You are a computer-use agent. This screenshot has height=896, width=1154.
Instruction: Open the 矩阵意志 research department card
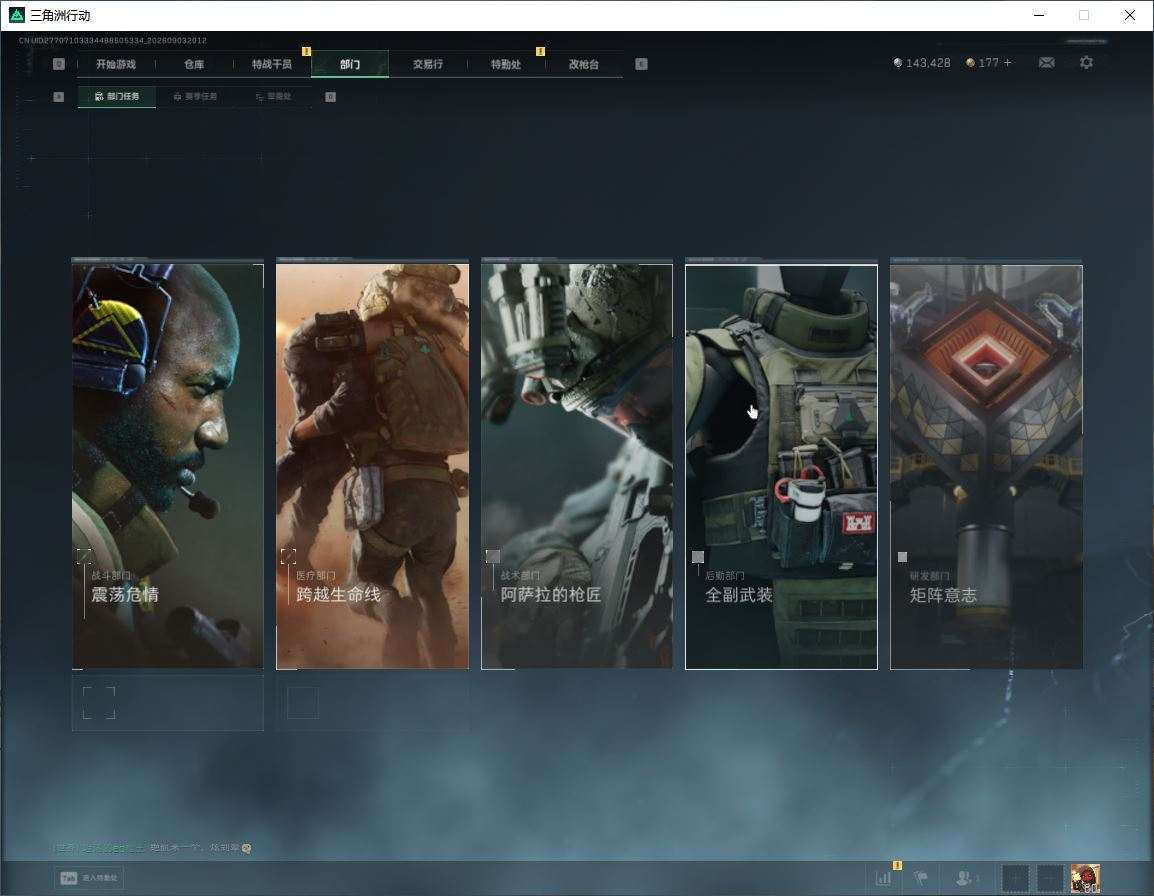[x=986, y=467]
